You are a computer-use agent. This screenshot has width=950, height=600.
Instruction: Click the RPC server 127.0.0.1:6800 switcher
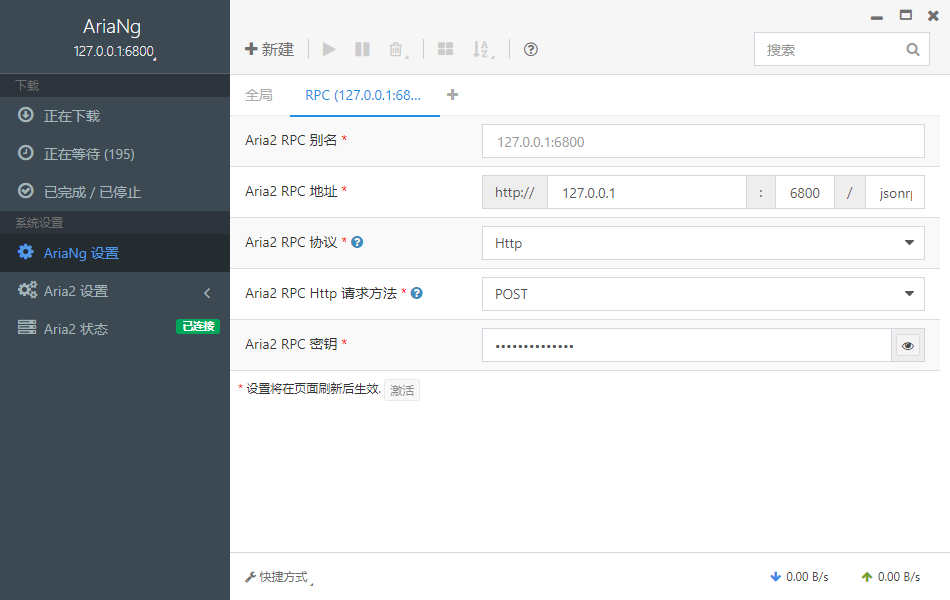point(115,52)
